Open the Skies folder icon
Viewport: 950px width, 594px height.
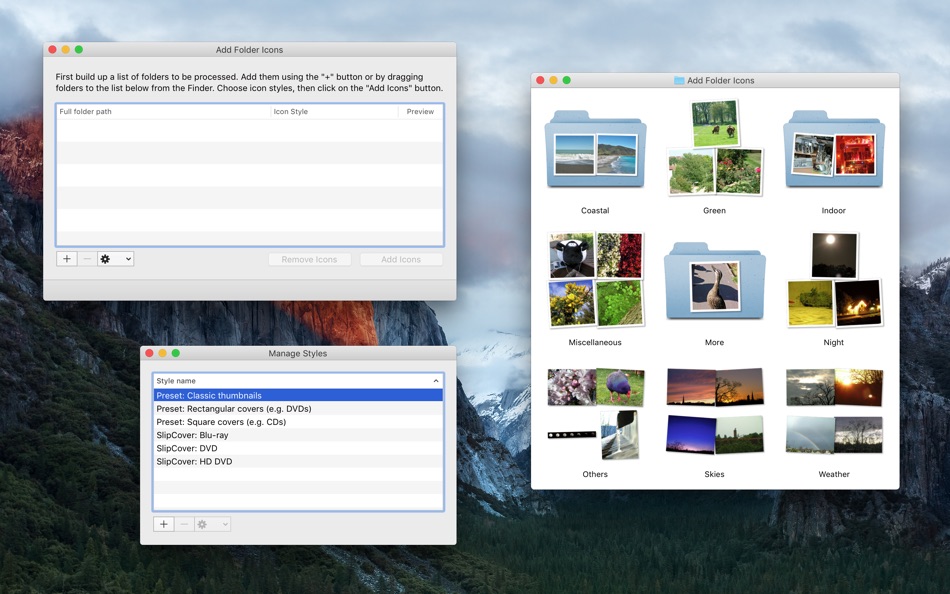click(714, 411)
